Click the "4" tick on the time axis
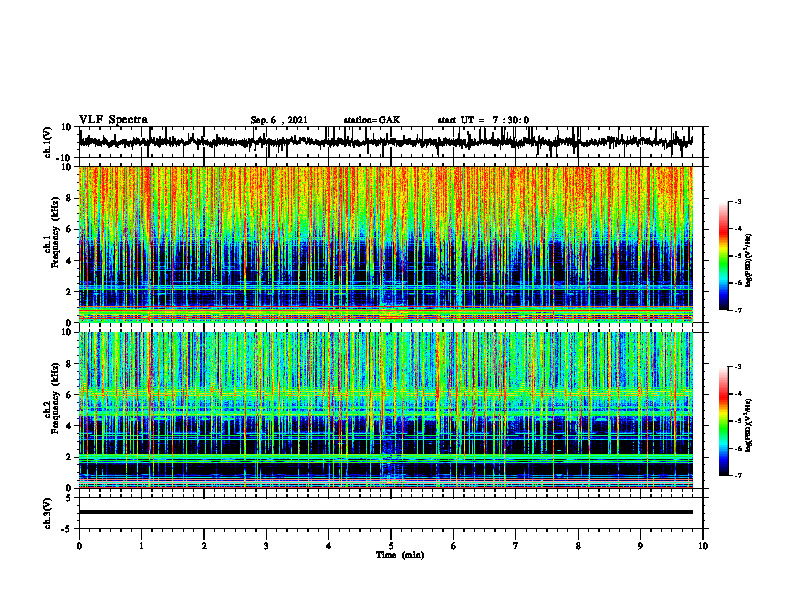Screen dimensions: 792x612 [329, 546]
